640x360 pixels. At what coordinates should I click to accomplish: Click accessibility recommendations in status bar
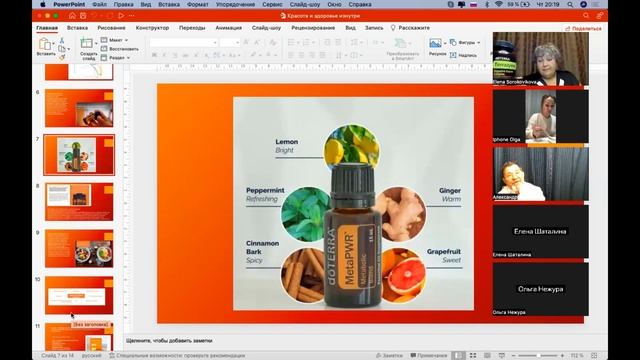177,356
